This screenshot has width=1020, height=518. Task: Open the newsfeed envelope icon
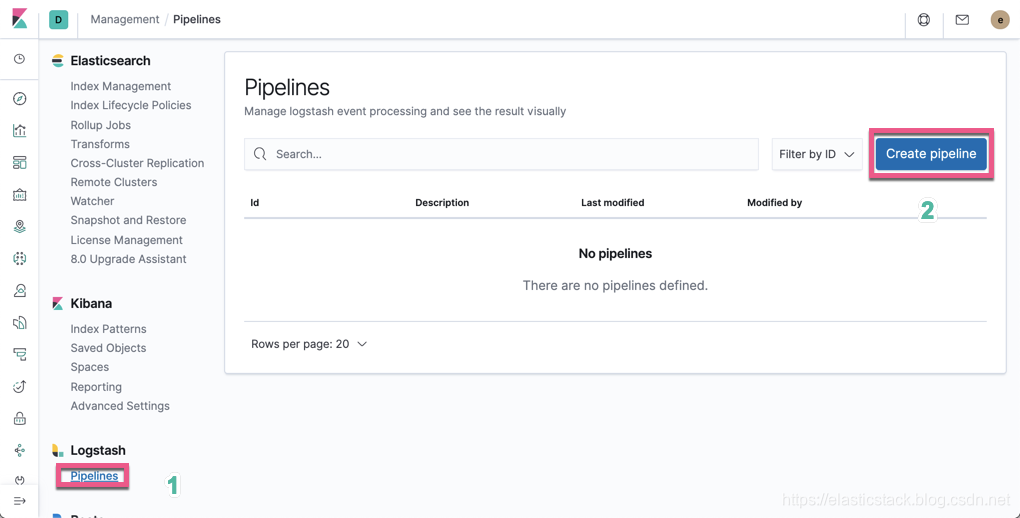[962, 20]
